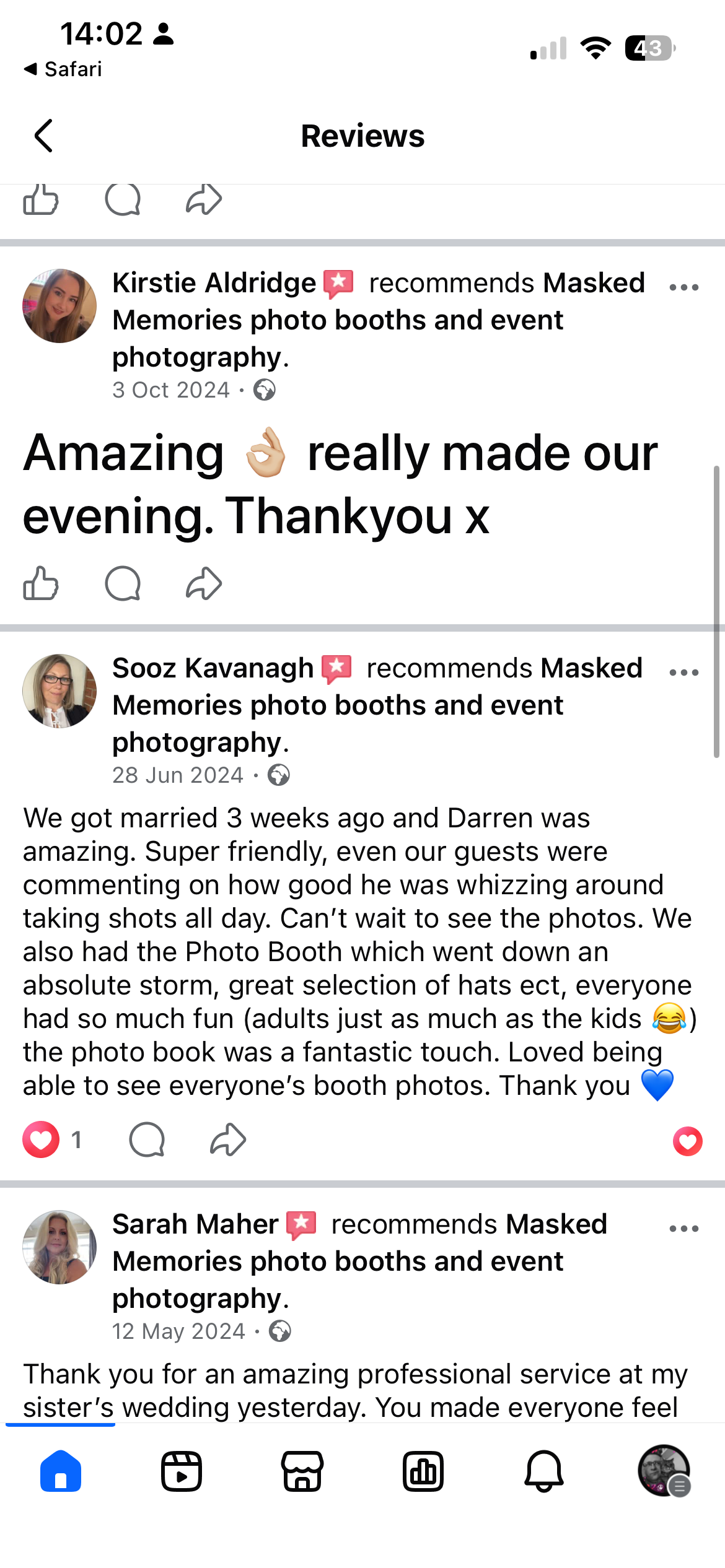Open Kirstie Aldridge's profile name link
Viewport: 725px width, 1568px height.
coord(214,283)
